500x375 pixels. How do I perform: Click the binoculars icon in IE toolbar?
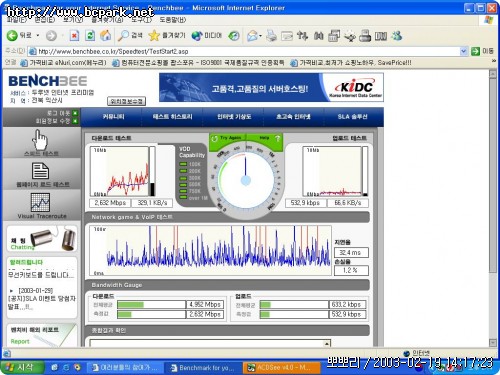(x=318, y=36)
